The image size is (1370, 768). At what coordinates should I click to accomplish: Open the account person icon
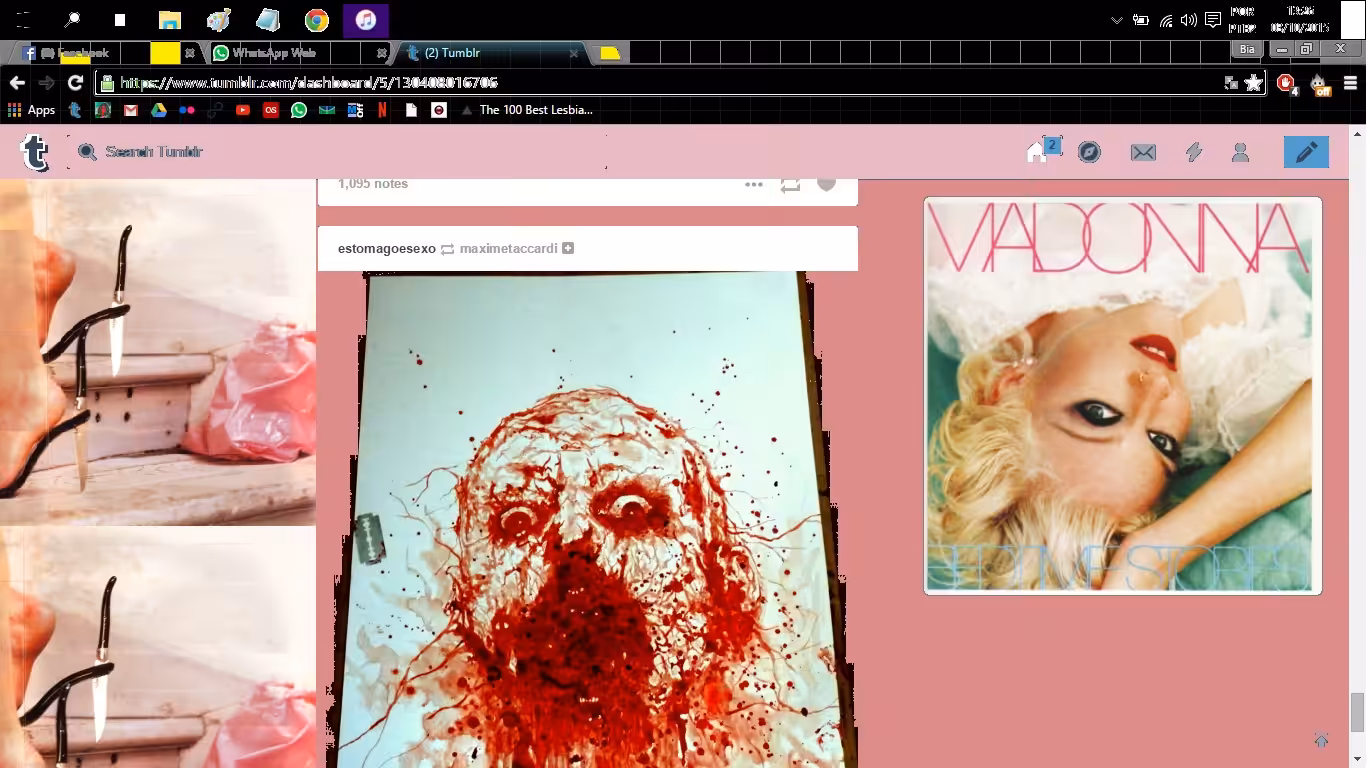tap(1240, 152)
